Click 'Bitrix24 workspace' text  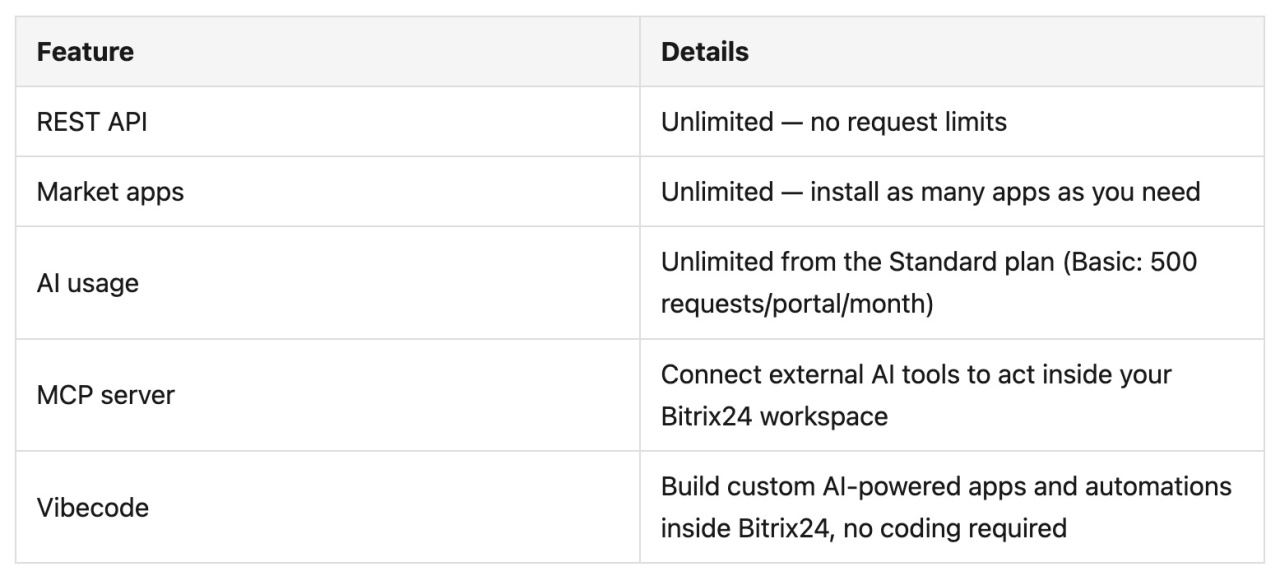(774, 416)
